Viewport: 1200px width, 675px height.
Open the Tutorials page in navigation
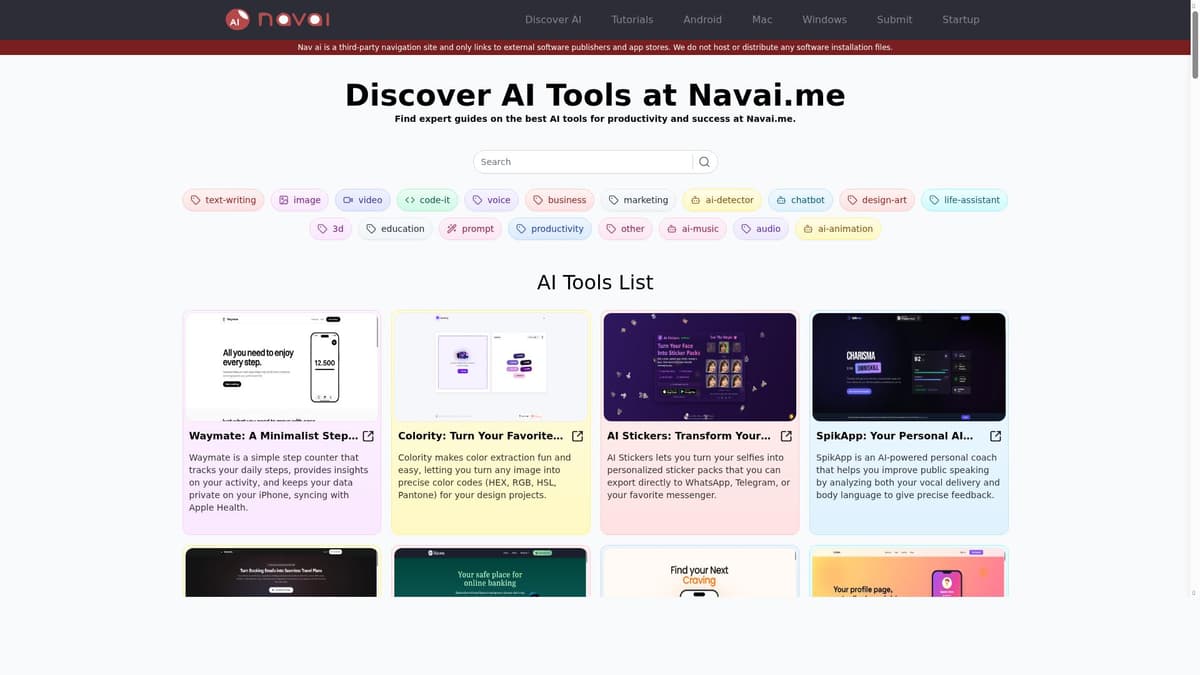click(x=632, y=19)
